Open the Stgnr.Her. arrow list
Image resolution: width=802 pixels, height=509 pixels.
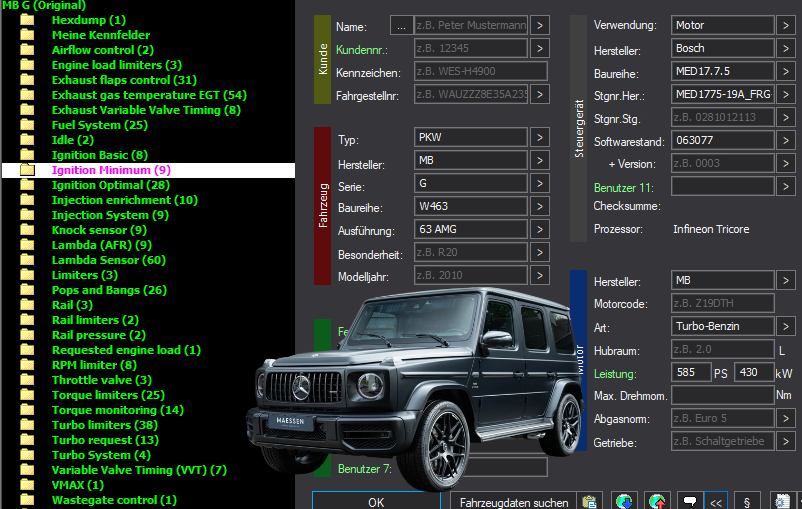[786, 94]
